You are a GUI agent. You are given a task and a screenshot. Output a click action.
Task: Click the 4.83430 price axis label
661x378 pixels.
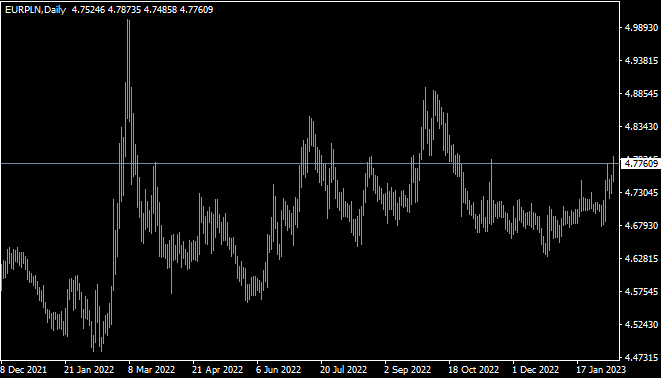(641, 126)
